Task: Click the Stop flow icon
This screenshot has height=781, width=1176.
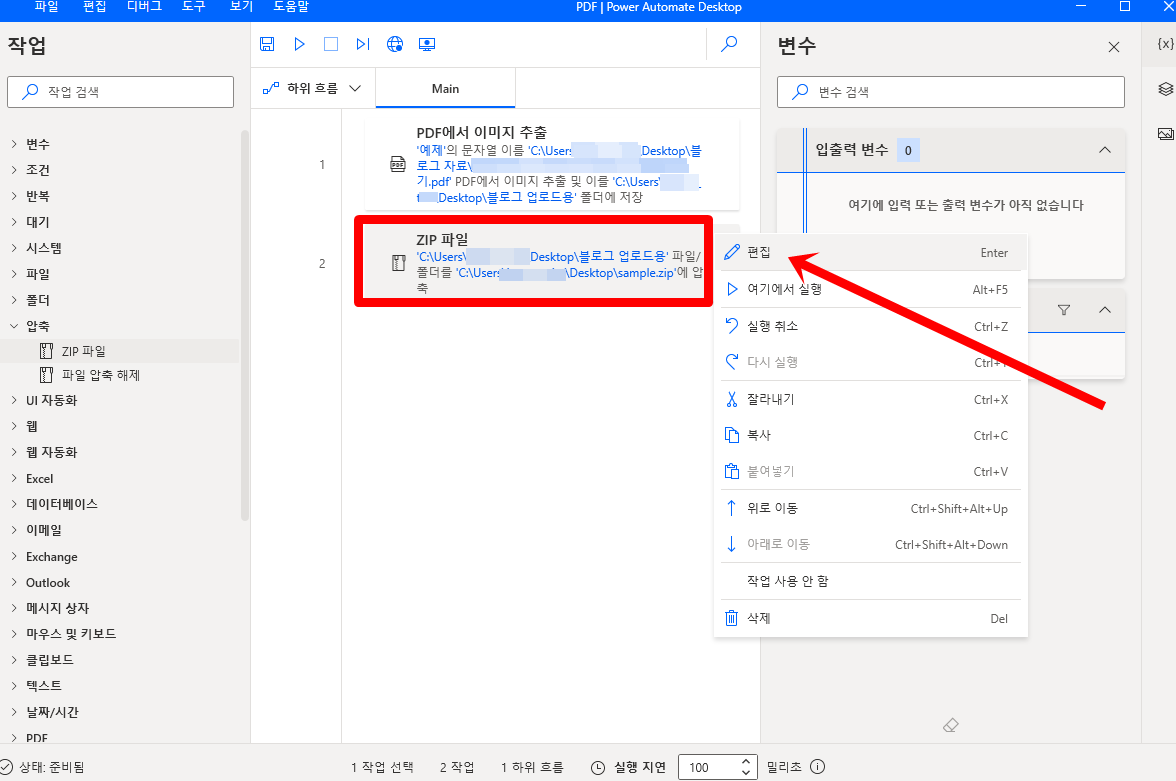Action: 331,43
